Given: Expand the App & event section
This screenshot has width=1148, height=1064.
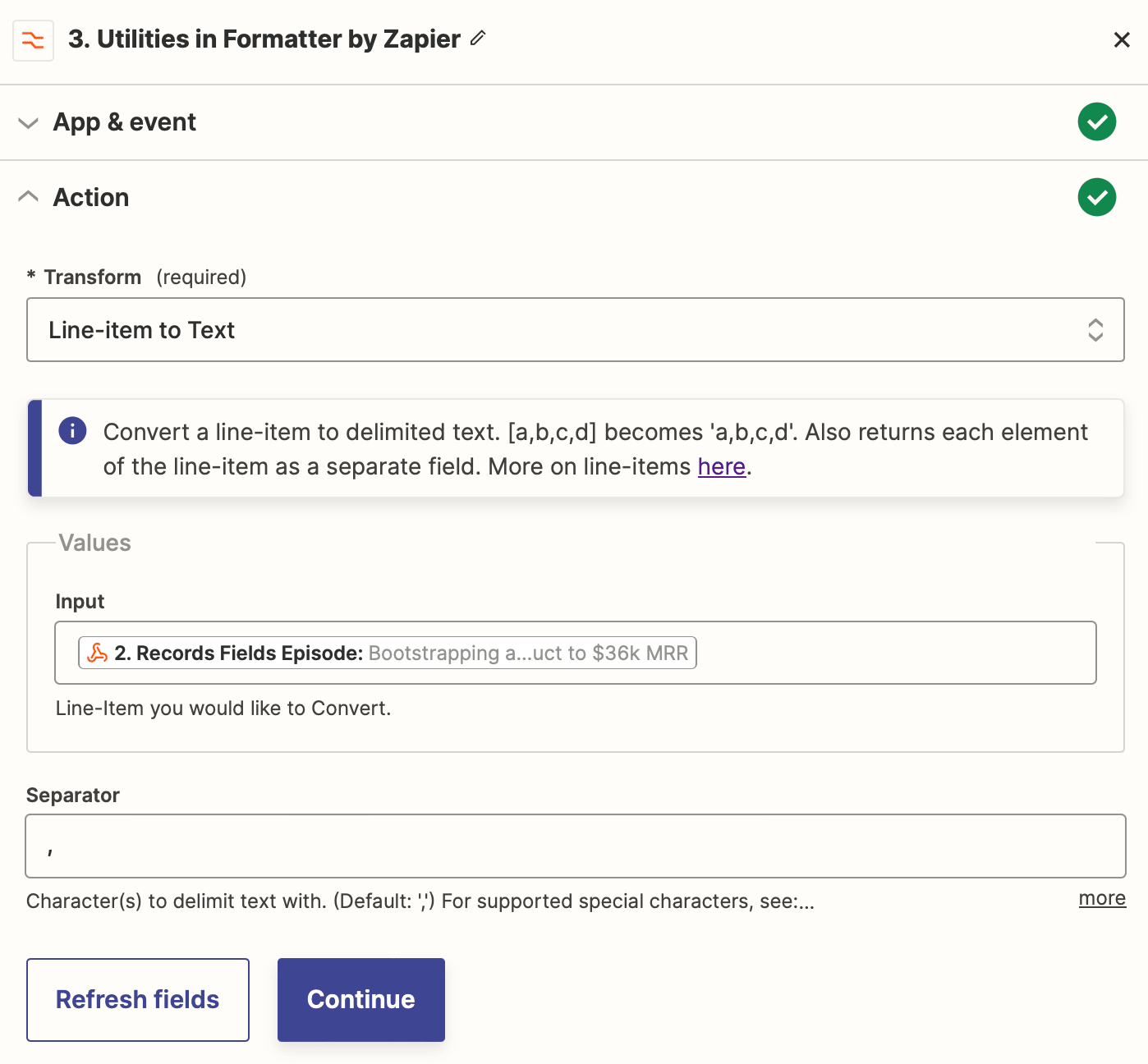Looking at the screenshot, I should (29, 123).
